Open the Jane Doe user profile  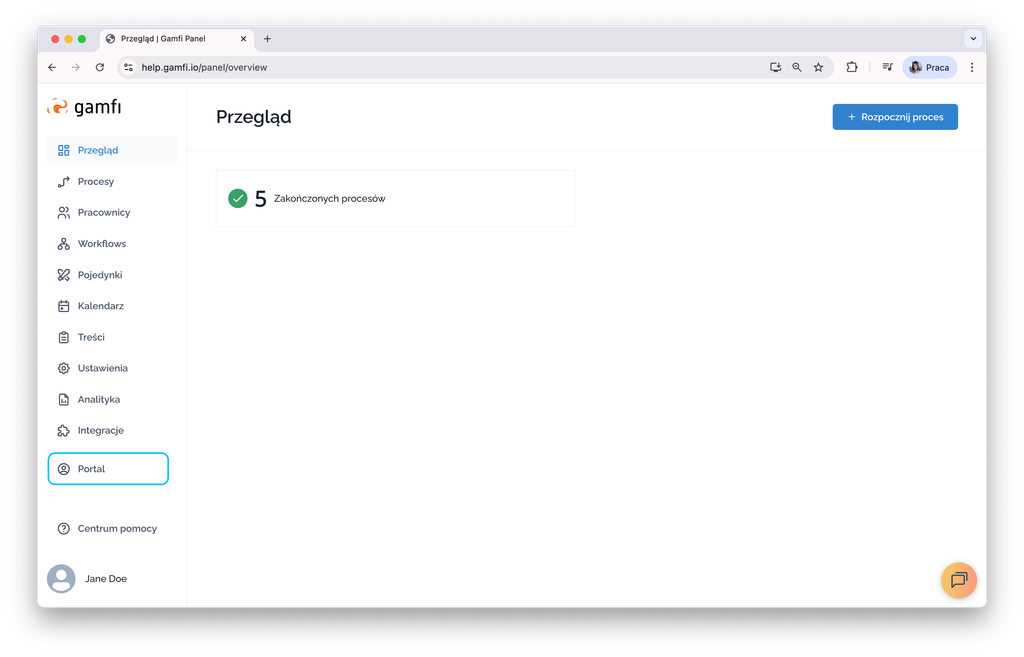(88, 579)
